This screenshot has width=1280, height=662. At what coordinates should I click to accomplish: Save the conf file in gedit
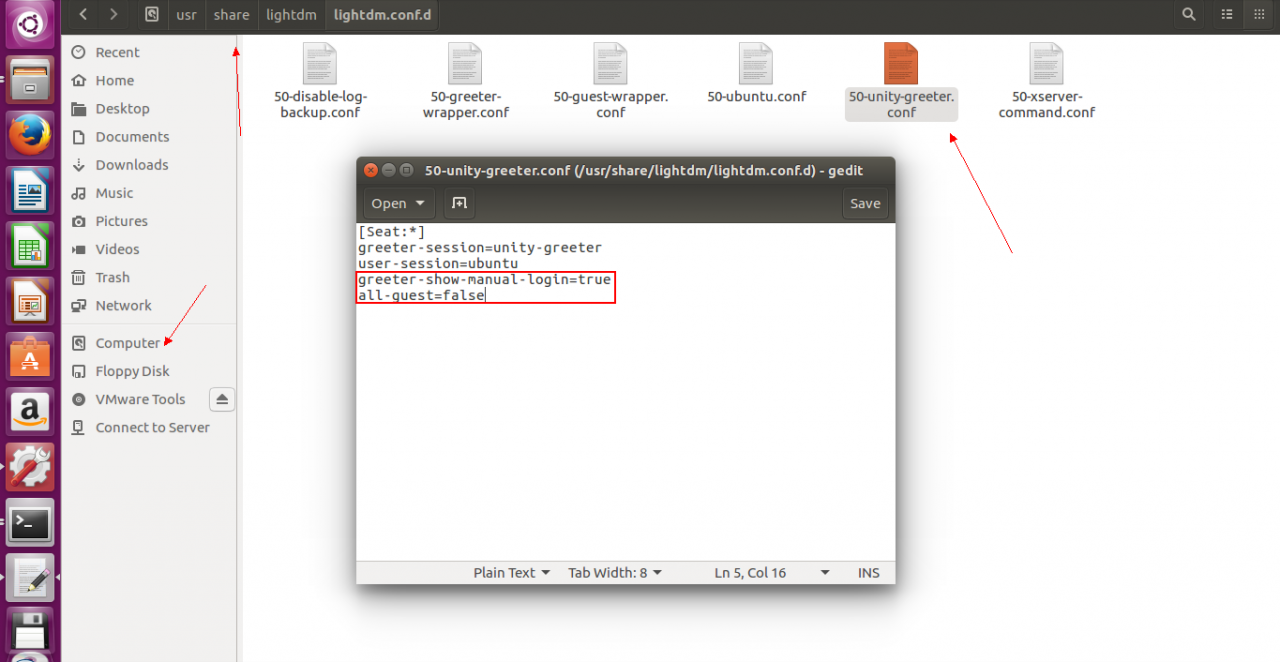(865, 203)
